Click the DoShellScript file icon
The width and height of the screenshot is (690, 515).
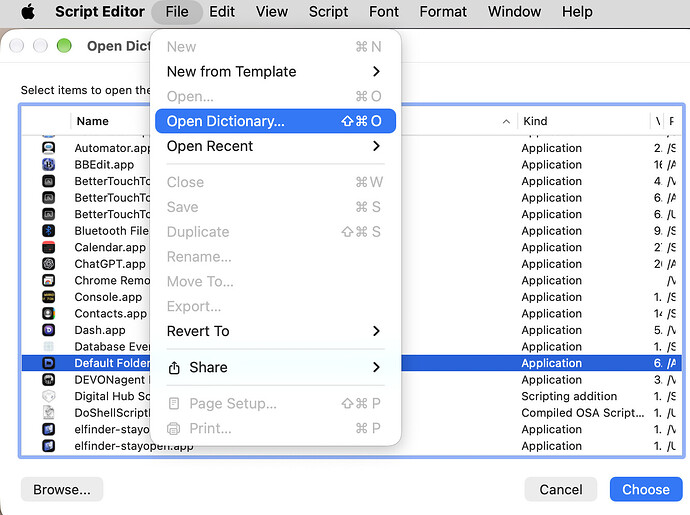coord(48,412)
